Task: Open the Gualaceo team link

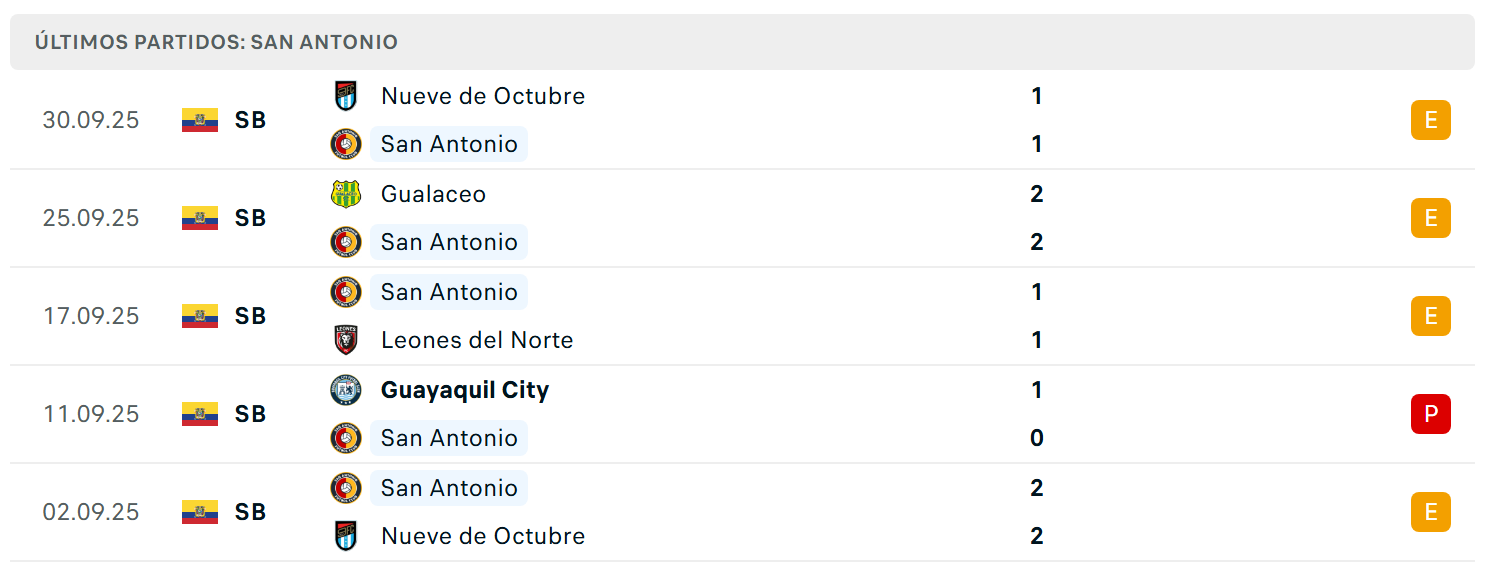Action: 433,194
